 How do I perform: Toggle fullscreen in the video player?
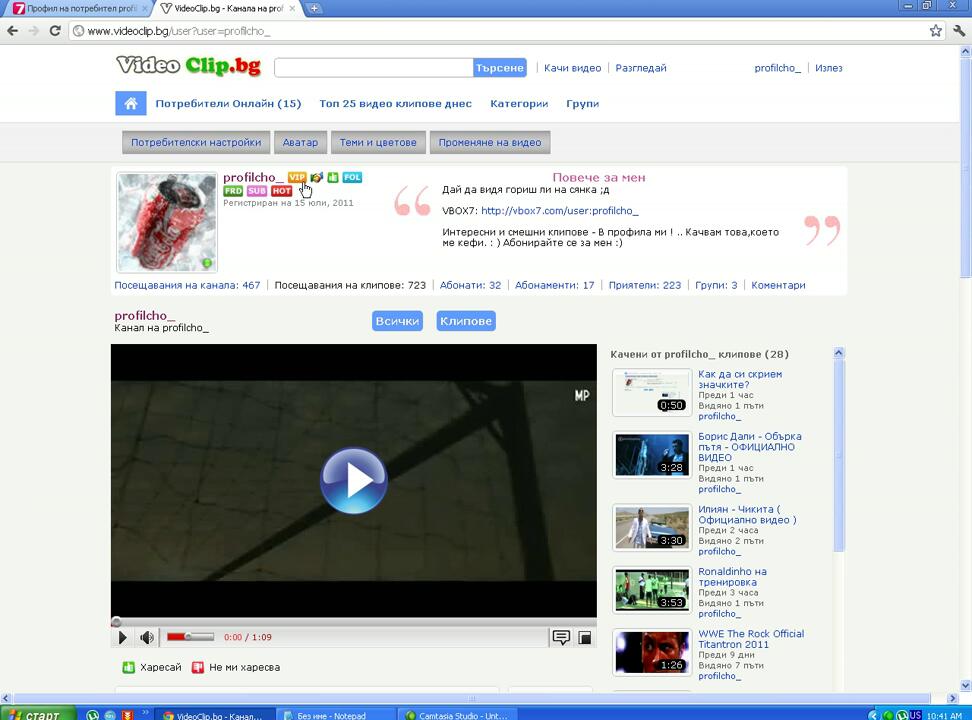pyautogui.click(x=585, y=637)
